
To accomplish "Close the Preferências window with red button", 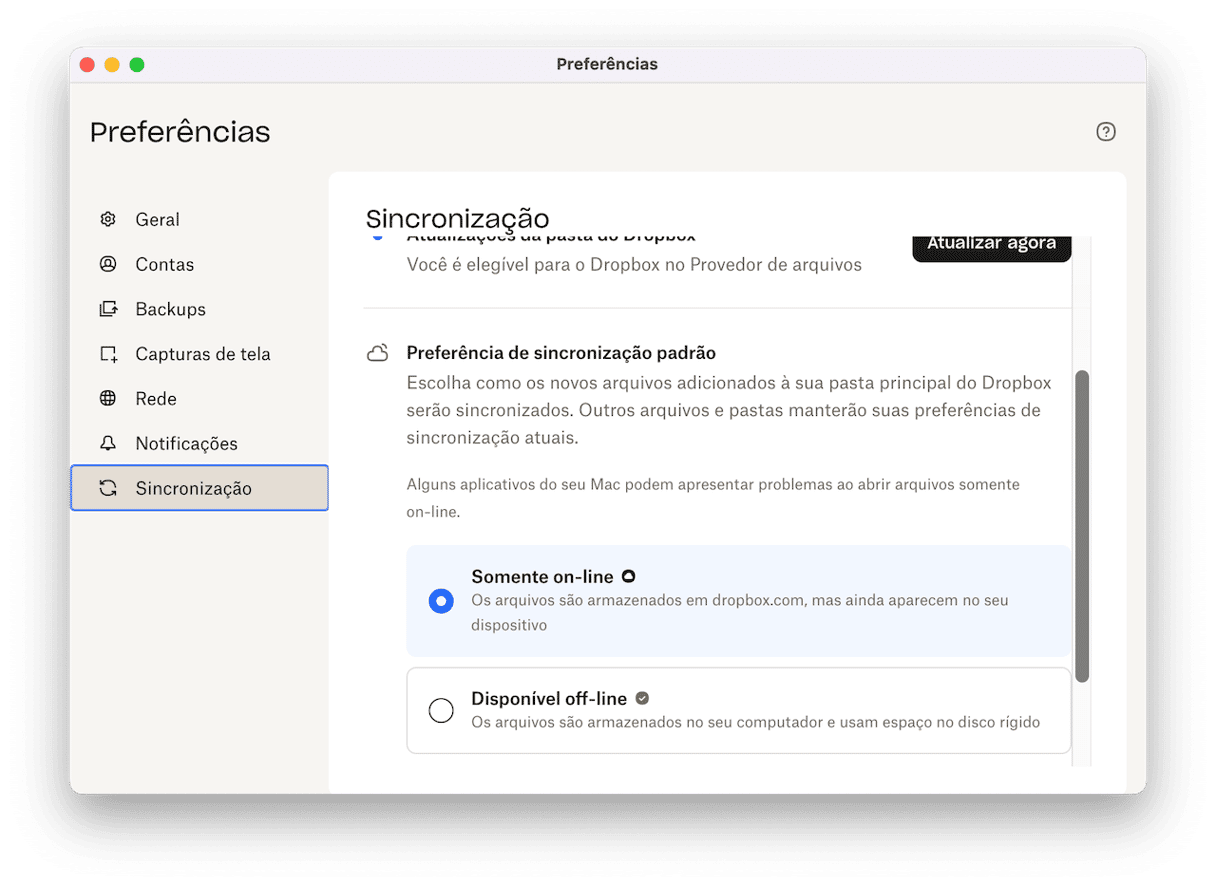I will coord(87,65).
